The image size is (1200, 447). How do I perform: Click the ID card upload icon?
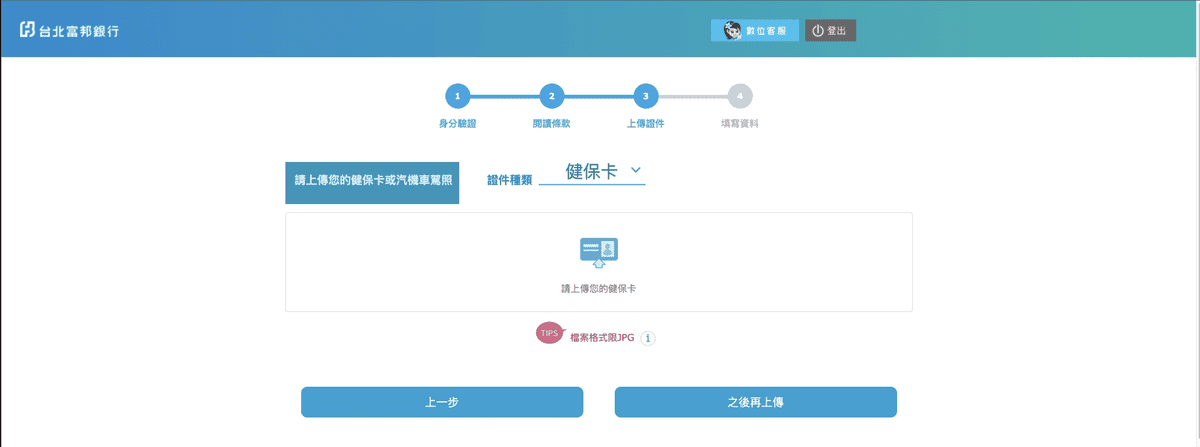[599, 253]
